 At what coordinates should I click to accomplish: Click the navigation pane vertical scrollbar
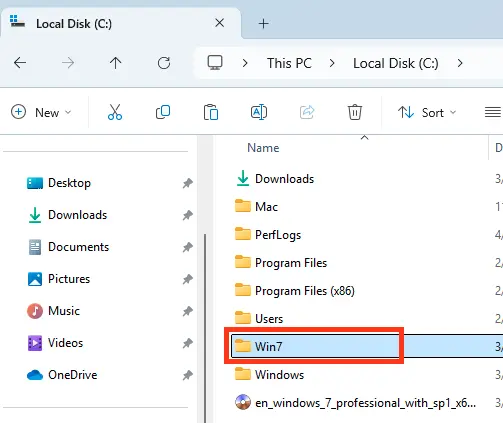(x=205, y=328)
